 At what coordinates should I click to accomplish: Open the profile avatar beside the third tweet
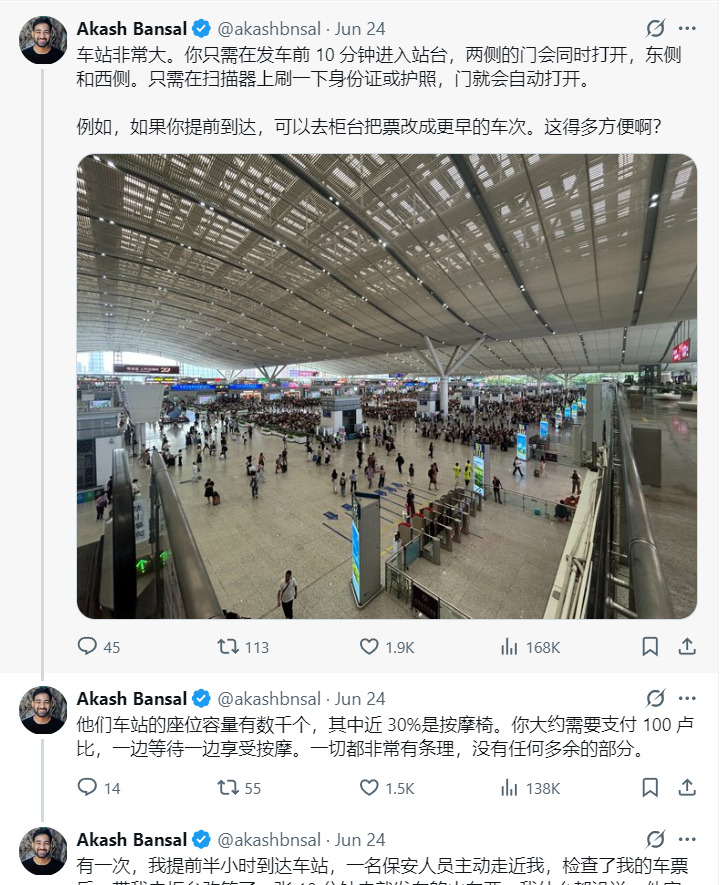tap(43, 851)
